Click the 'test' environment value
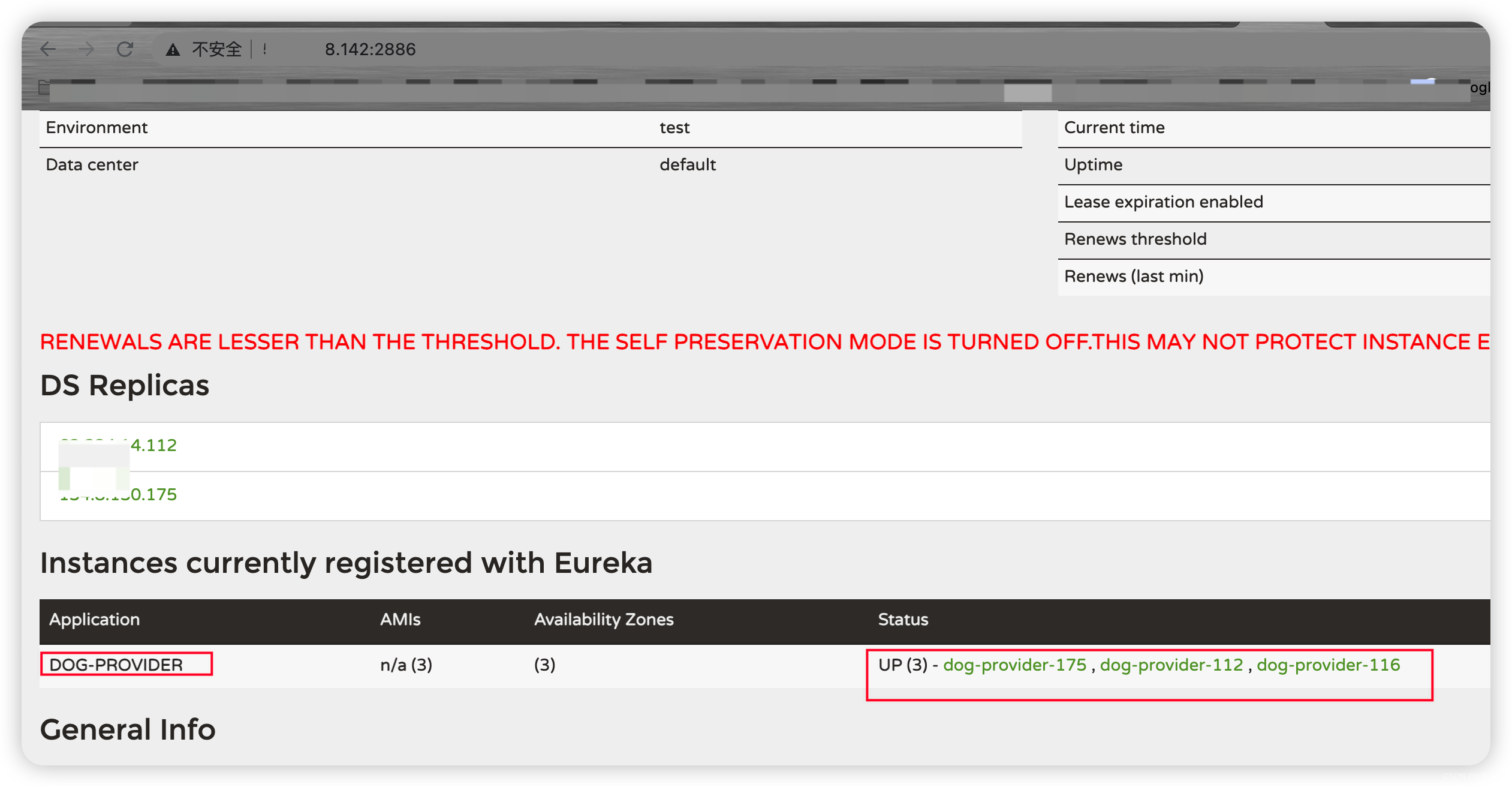The image size is (1512, 787). tap(674, 128)
